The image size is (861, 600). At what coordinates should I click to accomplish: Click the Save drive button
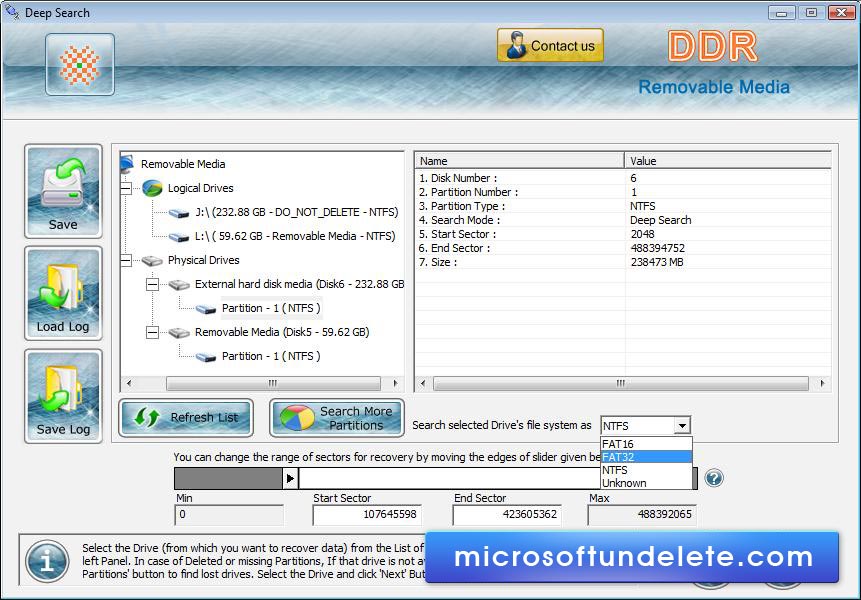coord(63,191)
